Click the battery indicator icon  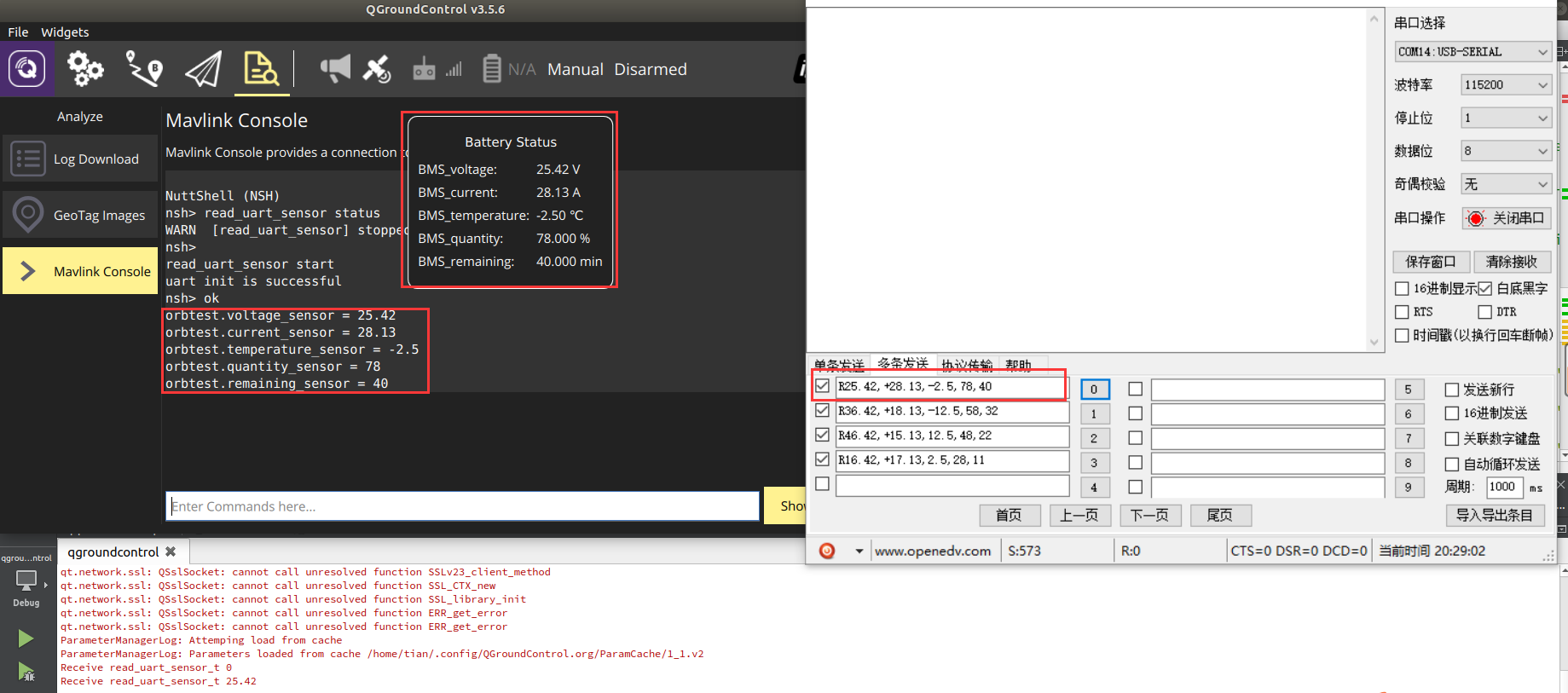click(x=492, y=69)
